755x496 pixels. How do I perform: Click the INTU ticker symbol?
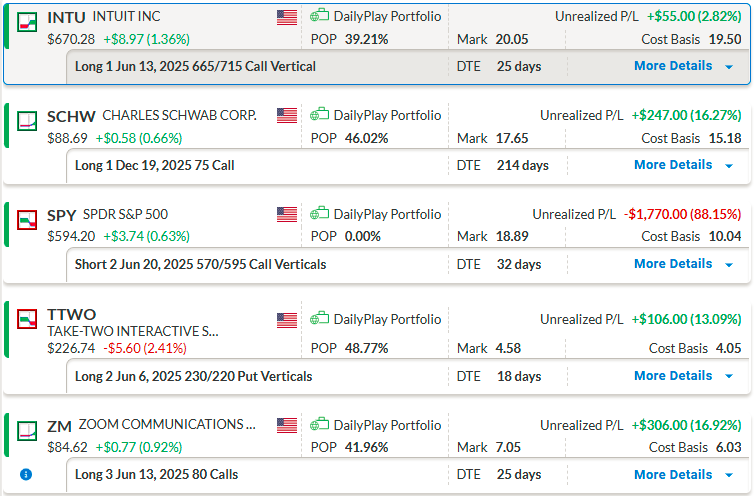66,18
